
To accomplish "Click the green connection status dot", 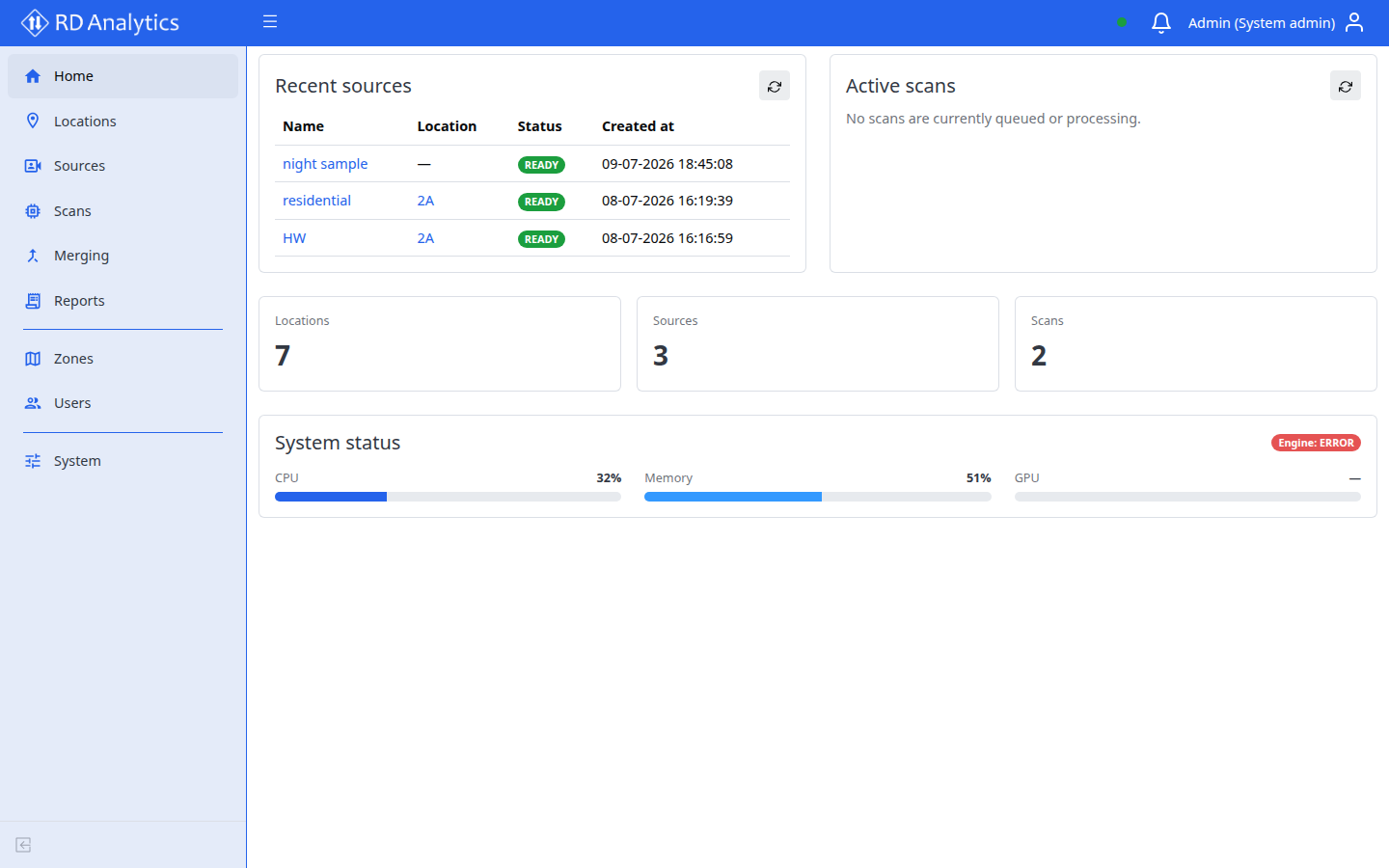I will click(x=1122, y=22).
